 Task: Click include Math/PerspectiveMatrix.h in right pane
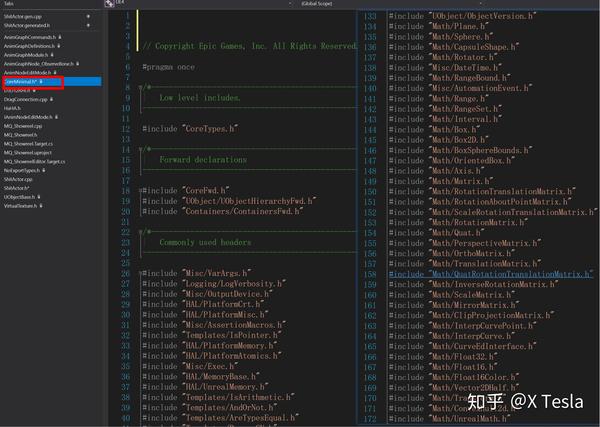(465, 243)
